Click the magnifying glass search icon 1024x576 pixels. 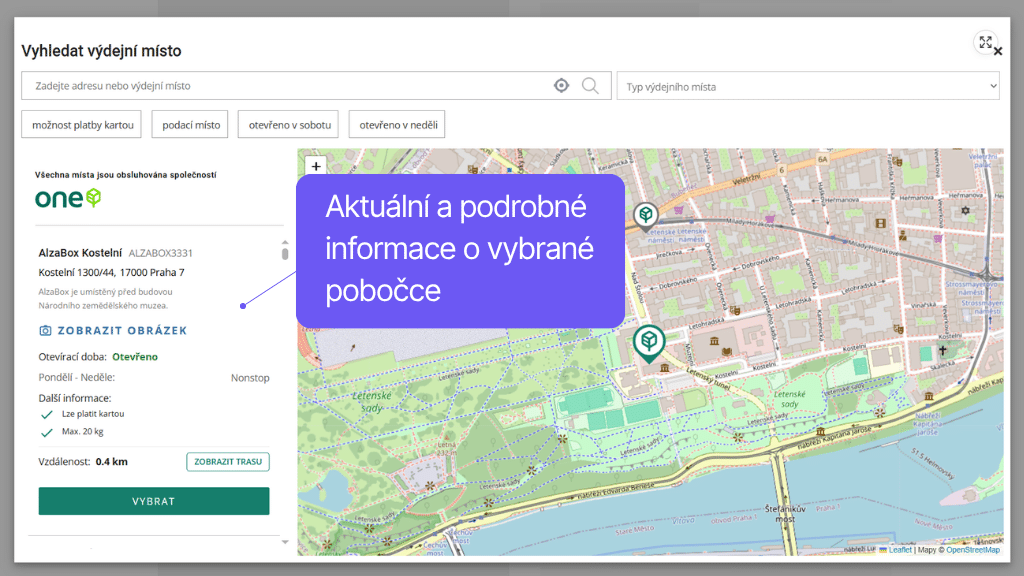pos(591,85)
